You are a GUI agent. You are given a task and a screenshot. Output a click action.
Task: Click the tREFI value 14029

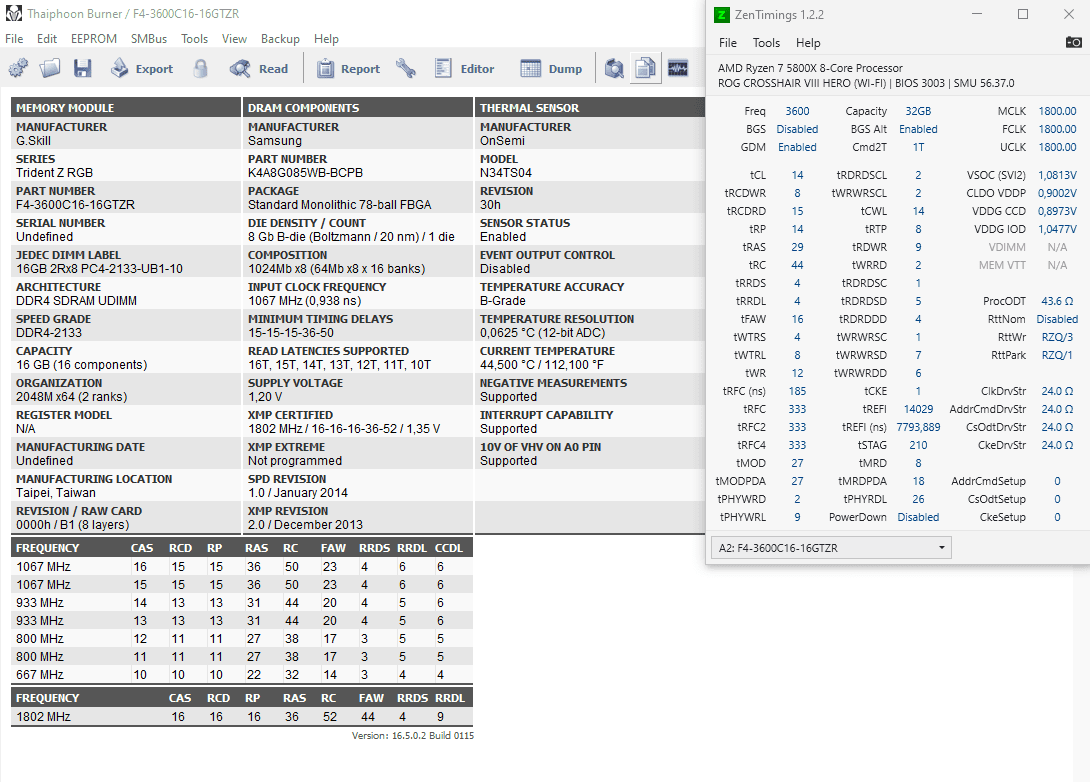pyautogui.click(x=918, y=409)
